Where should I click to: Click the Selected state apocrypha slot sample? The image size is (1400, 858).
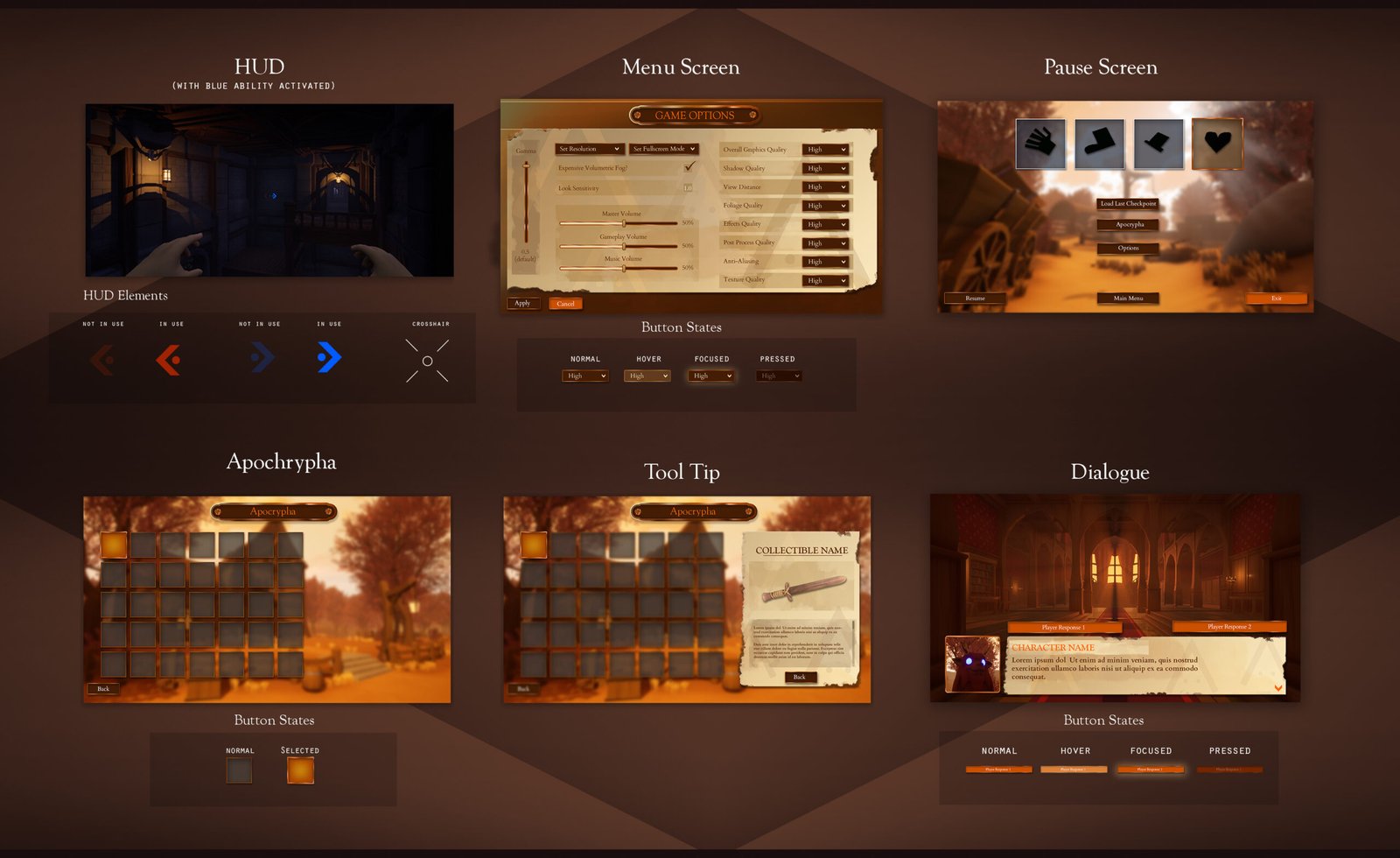(x=300, y=770)
